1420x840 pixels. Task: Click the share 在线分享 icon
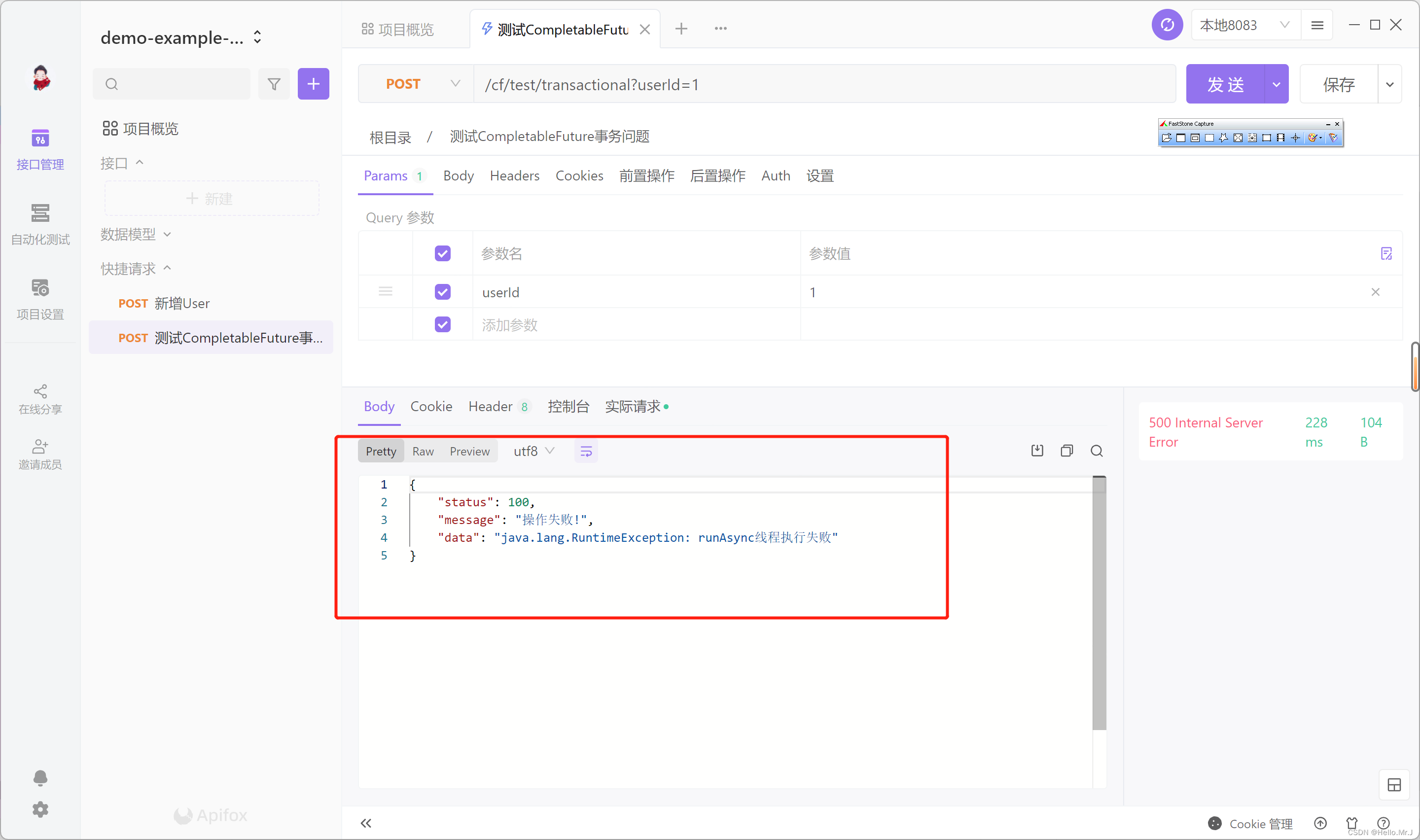pyautogui.click(x=40, y=390)
